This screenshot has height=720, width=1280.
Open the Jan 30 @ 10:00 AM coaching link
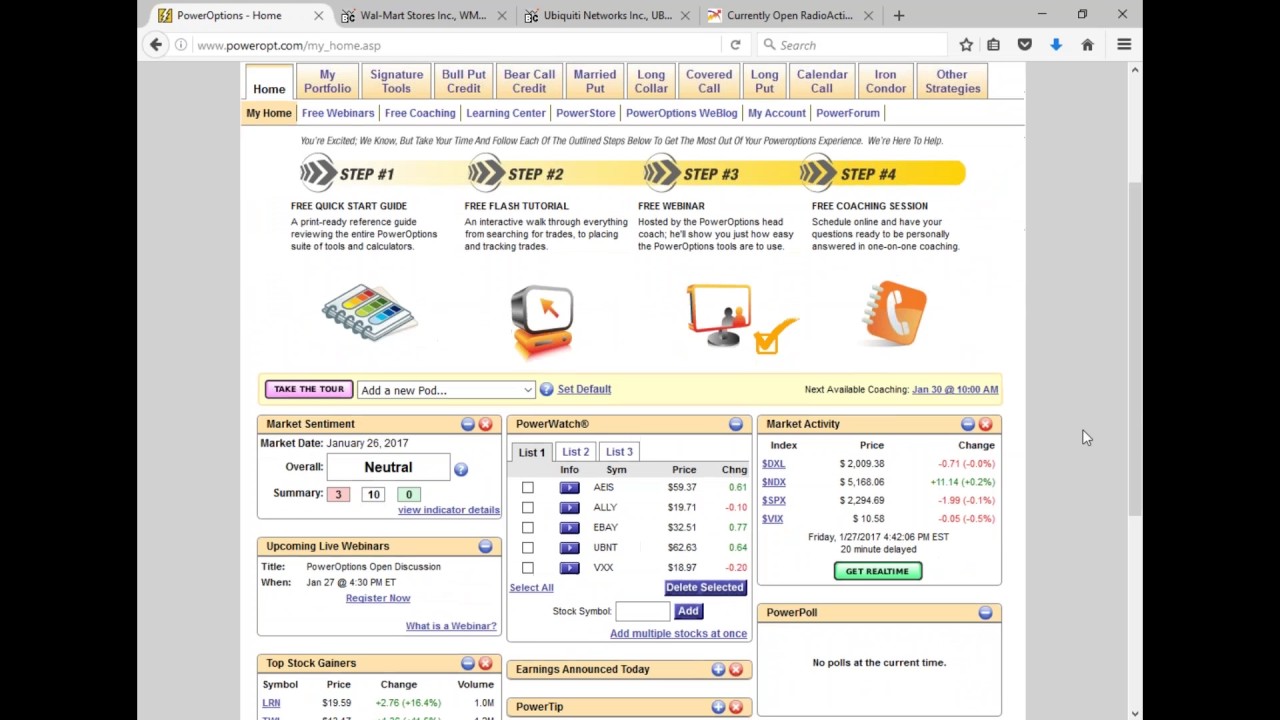tap(955, 390)
